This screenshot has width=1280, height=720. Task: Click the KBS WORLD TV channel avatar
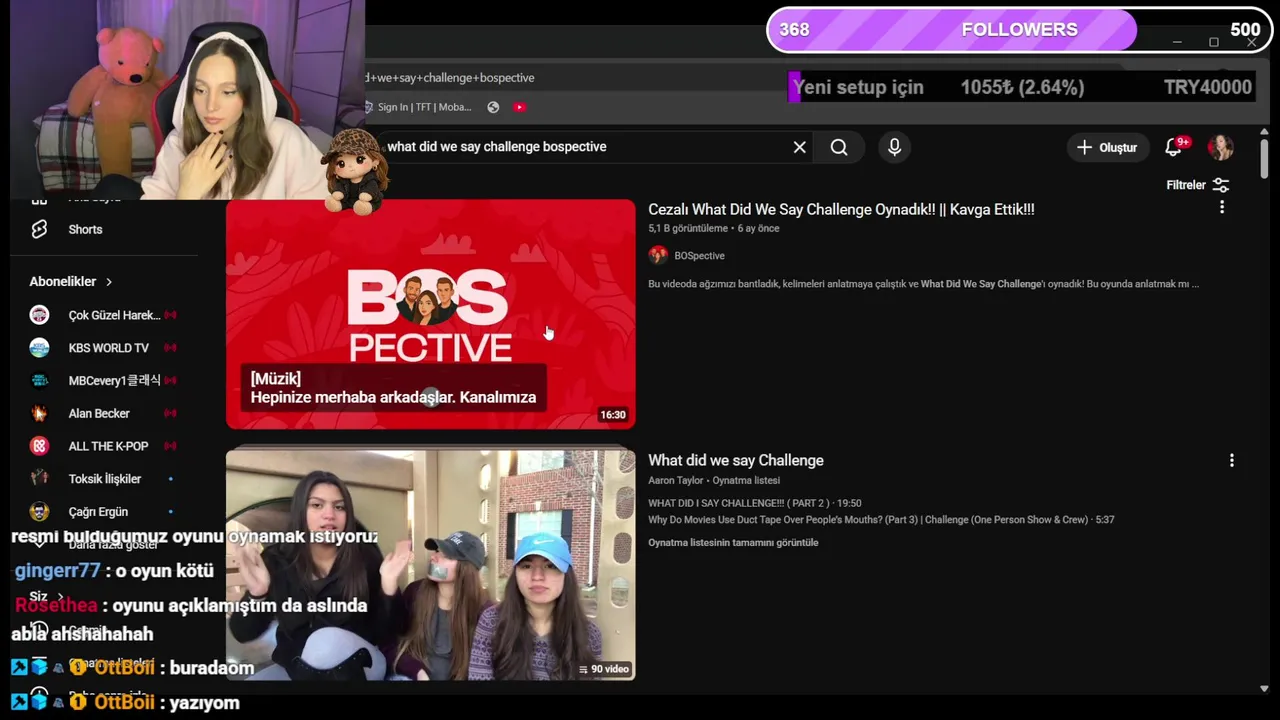pos(39,348)
